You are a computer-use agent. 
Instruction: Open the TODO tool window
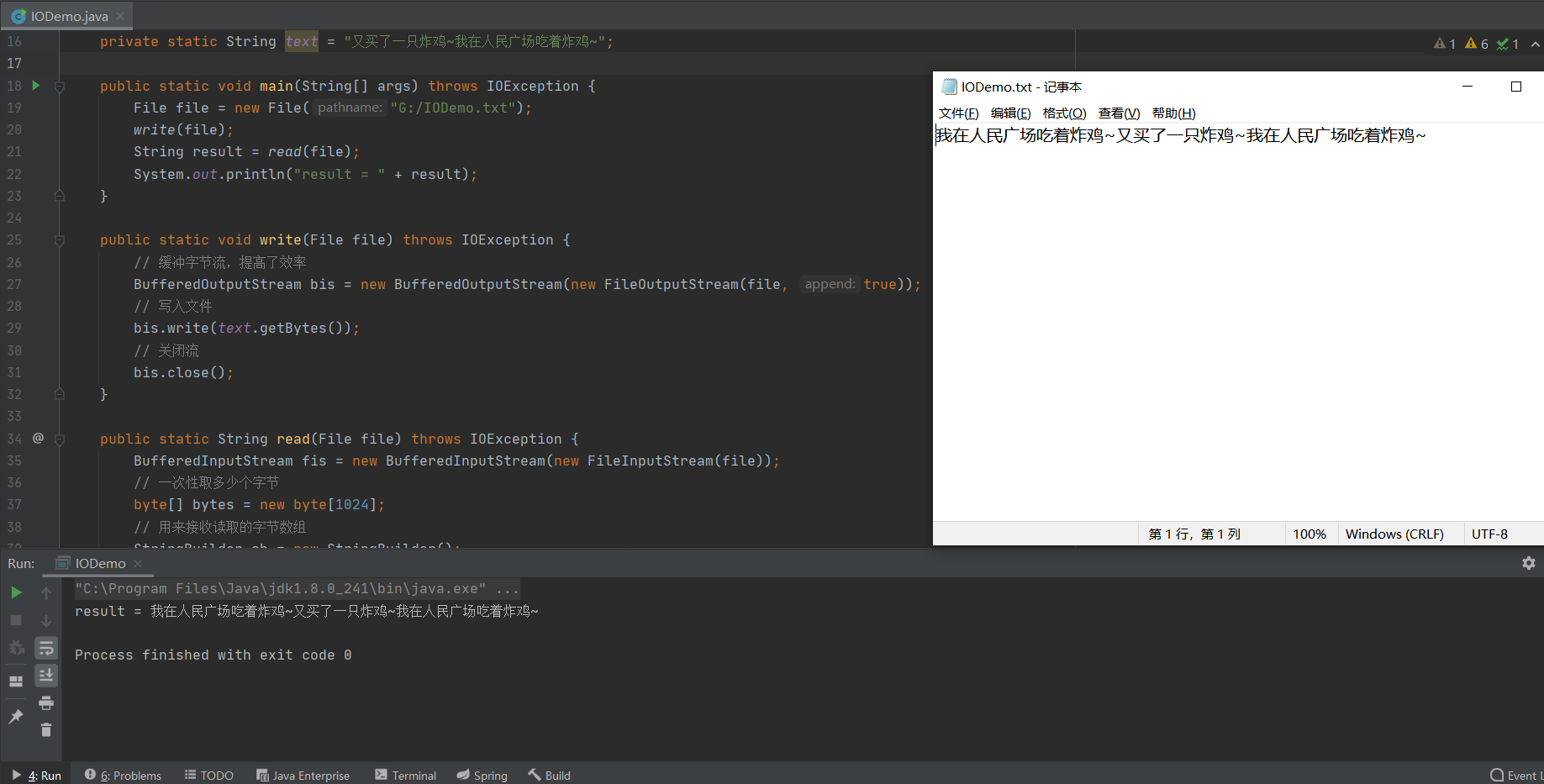click(x=209, y=775)
